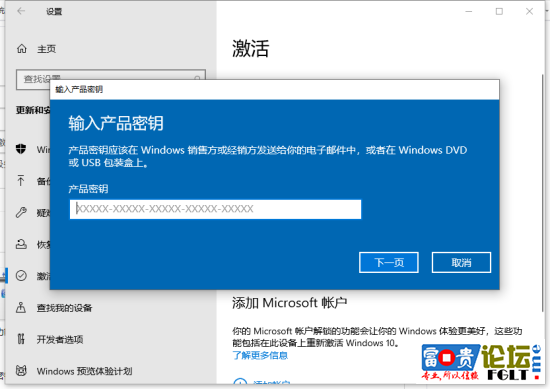Click the developer options icon

pos(21,339)
